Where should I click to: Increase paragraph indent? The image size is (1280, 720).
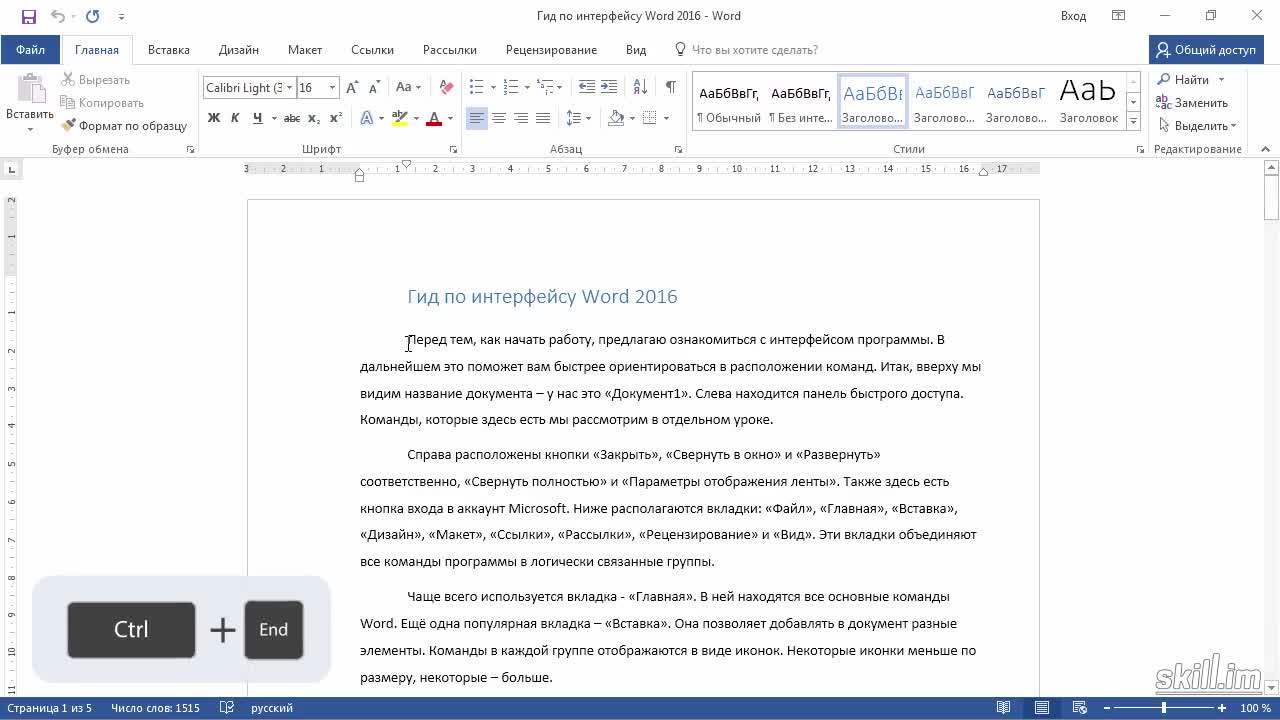[609, 88]
